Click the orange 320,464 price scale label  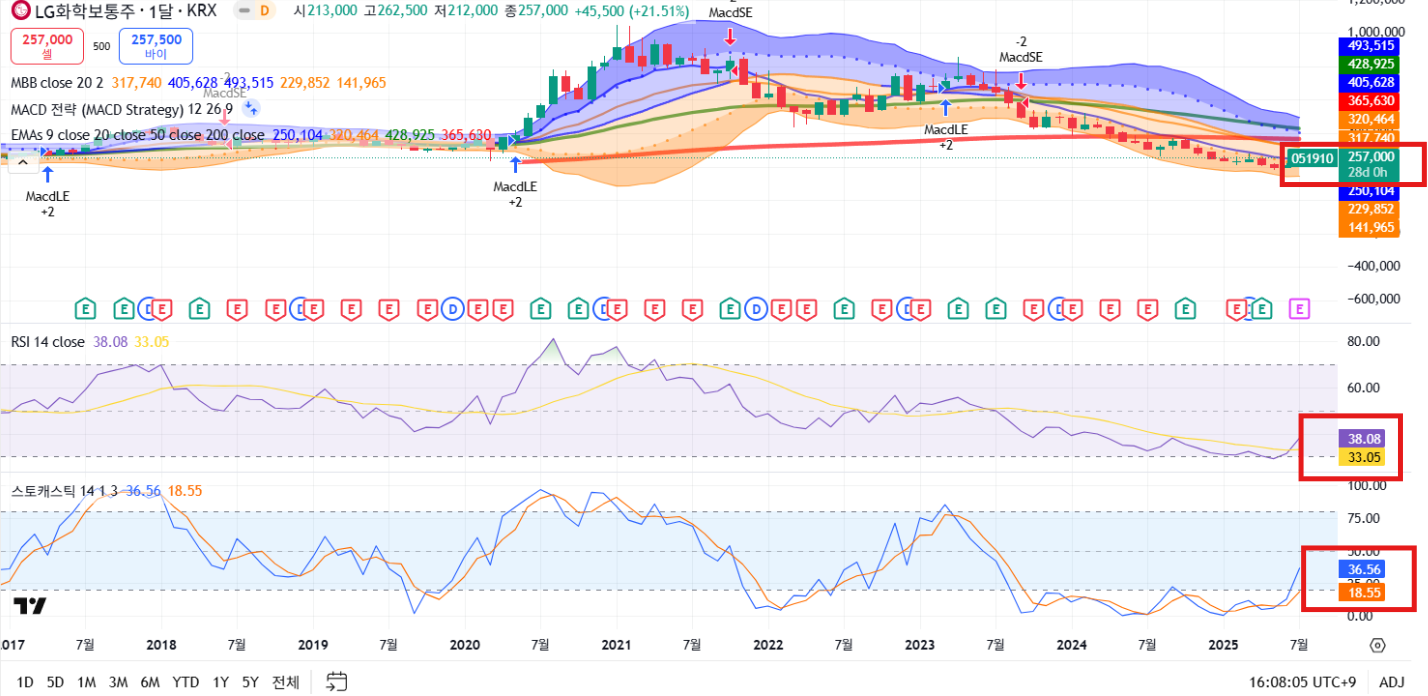point(1371,119)
